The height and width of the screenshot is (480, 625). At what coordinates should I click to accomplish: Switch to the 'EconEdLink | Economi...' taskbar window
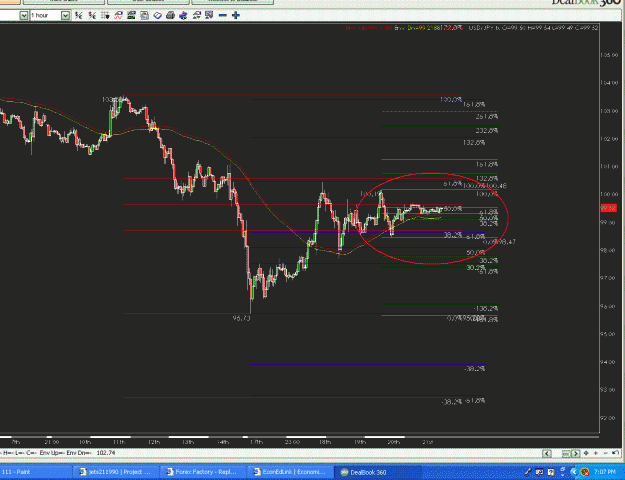290,472
